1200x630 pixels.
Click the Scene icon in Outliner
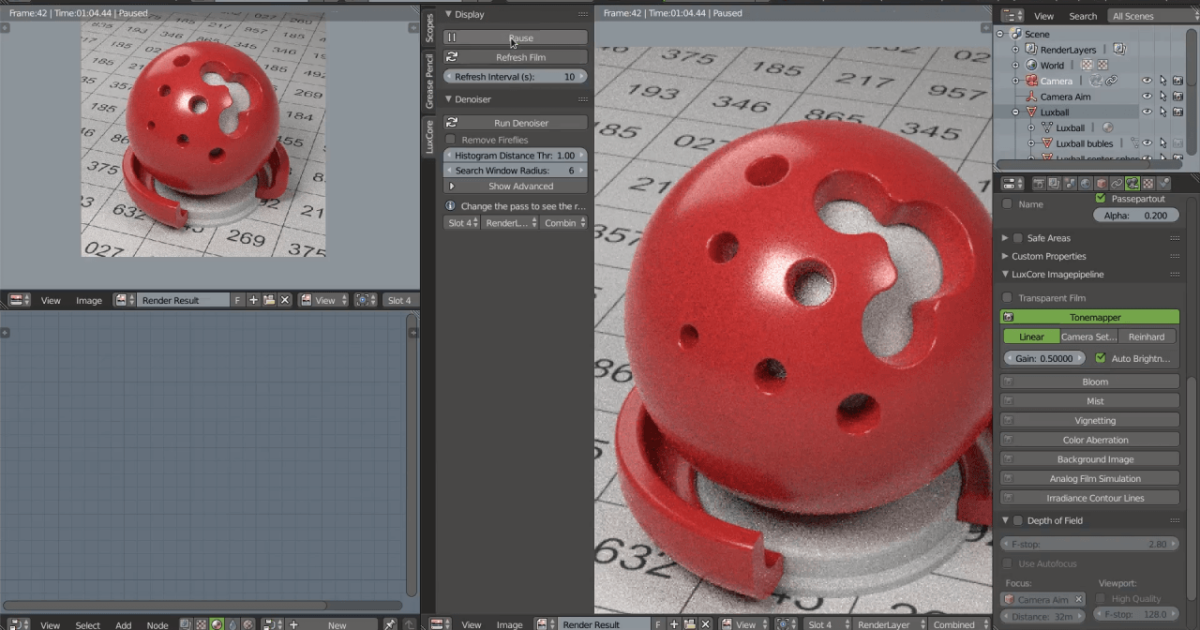pos(1016,34)
